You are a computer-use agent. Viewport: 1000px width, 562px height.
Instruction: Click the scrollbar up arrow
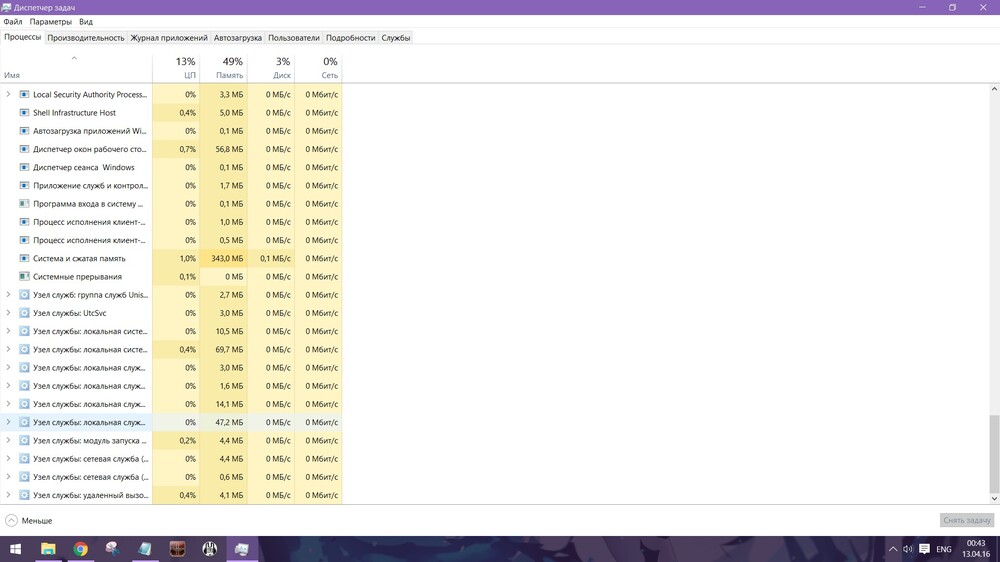(994, 89)
